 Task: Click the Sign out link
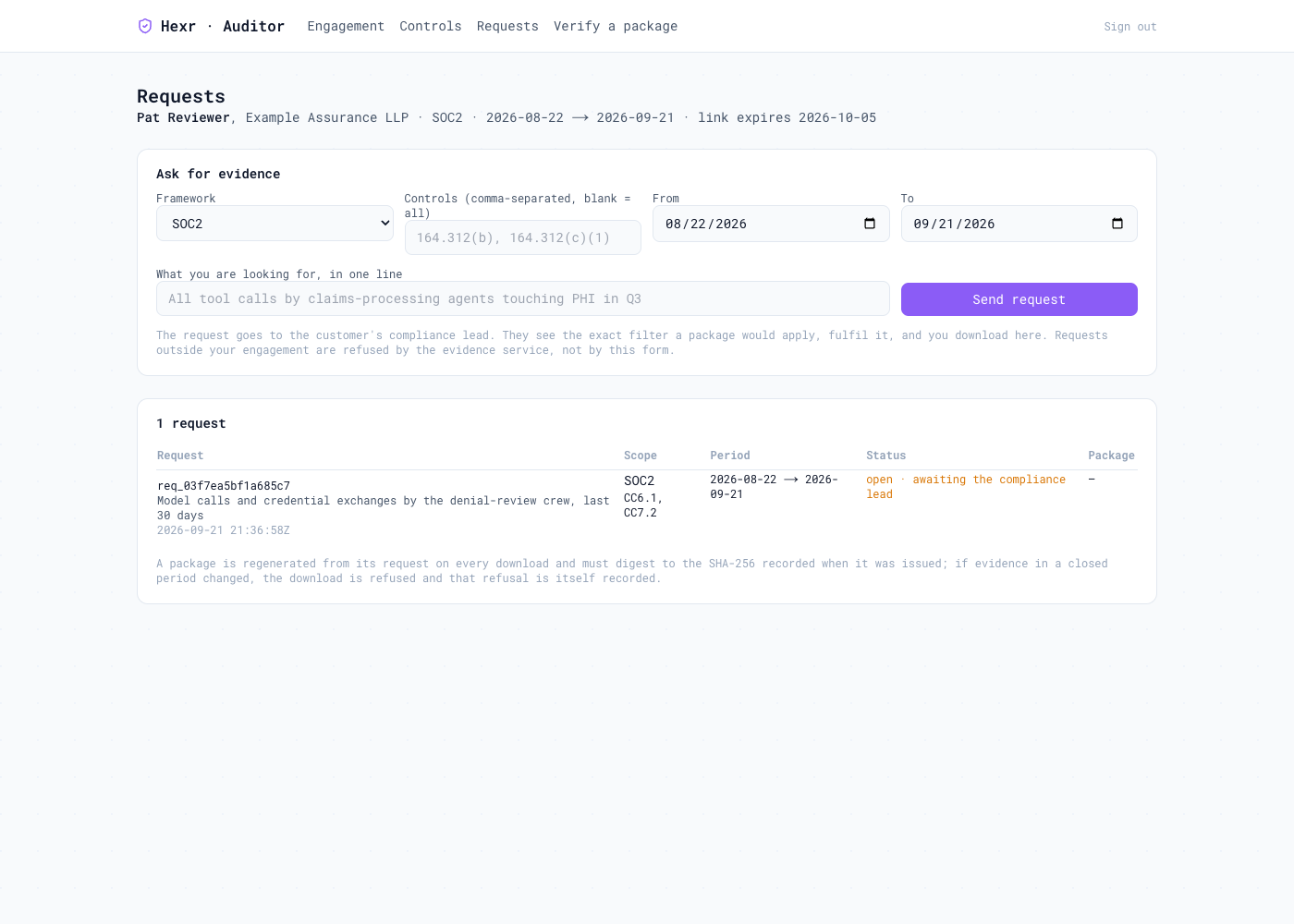1130,27
